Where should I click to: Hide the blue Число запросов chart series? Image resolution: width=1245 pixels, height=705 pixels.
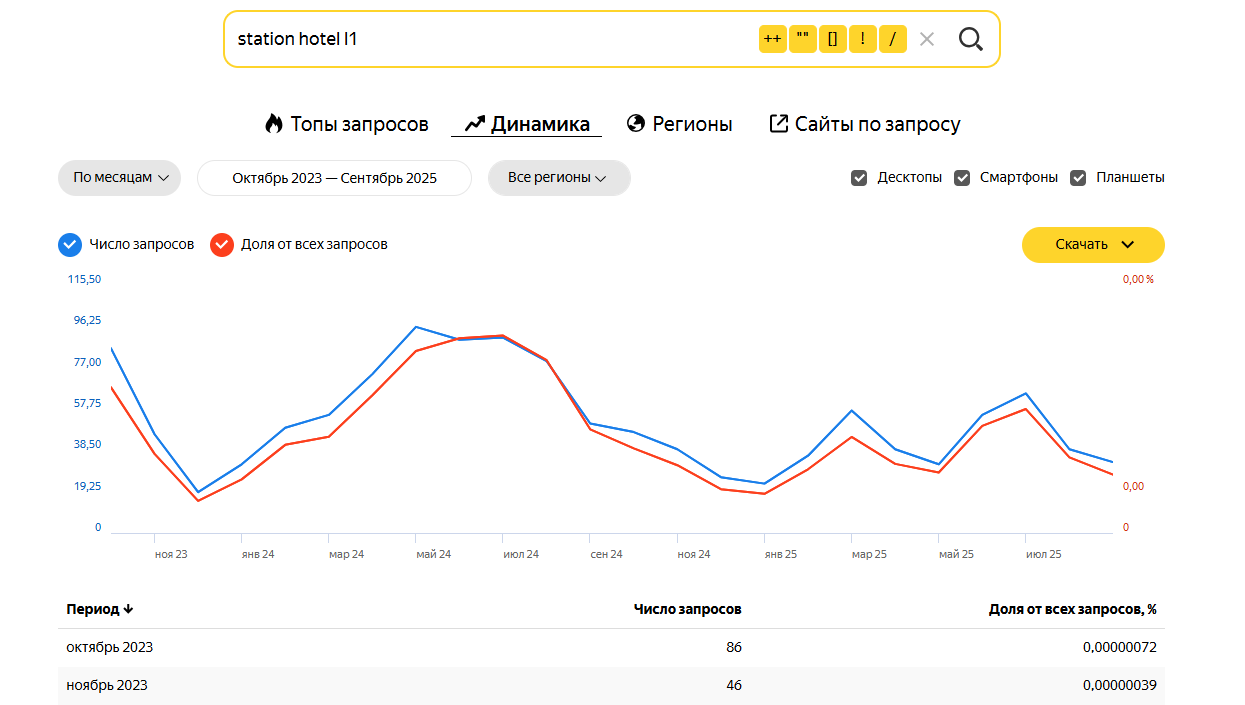pos(70,244)
